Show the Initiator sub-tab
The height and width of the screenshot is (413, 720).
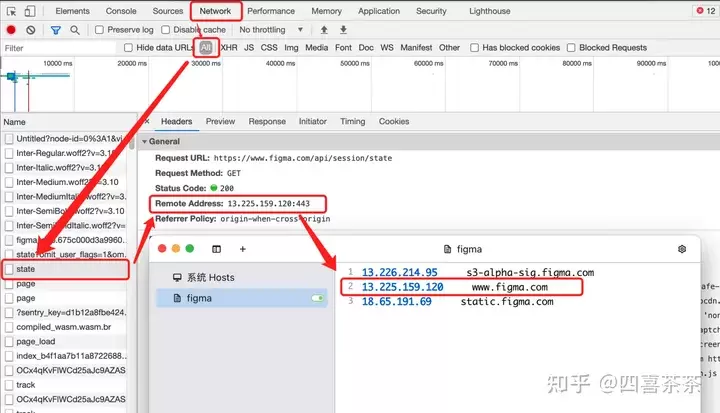[x=313, y=121]
